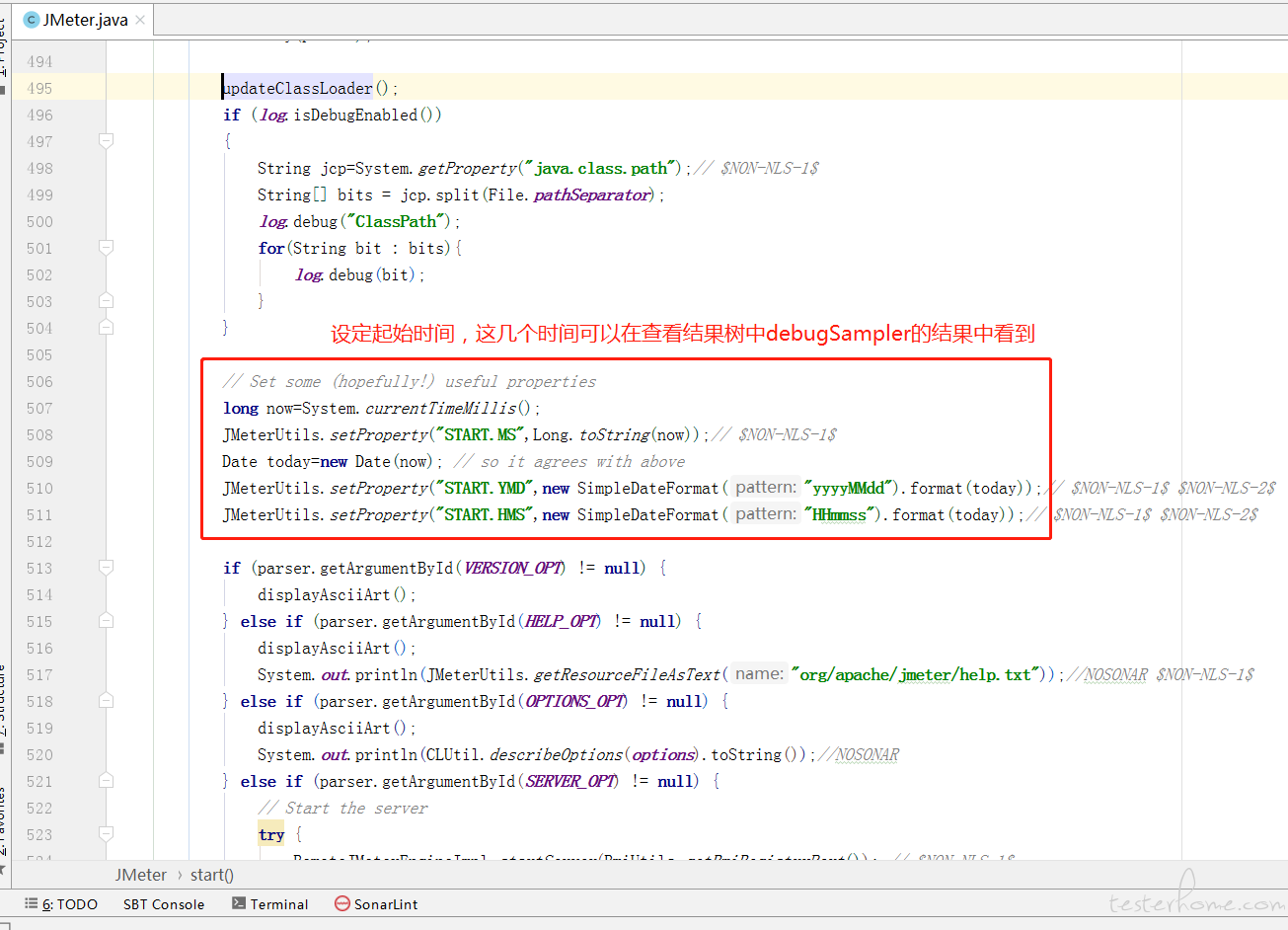Click the NOSONAR comment on line 520
1288x930 pixels.
(860, 754)
